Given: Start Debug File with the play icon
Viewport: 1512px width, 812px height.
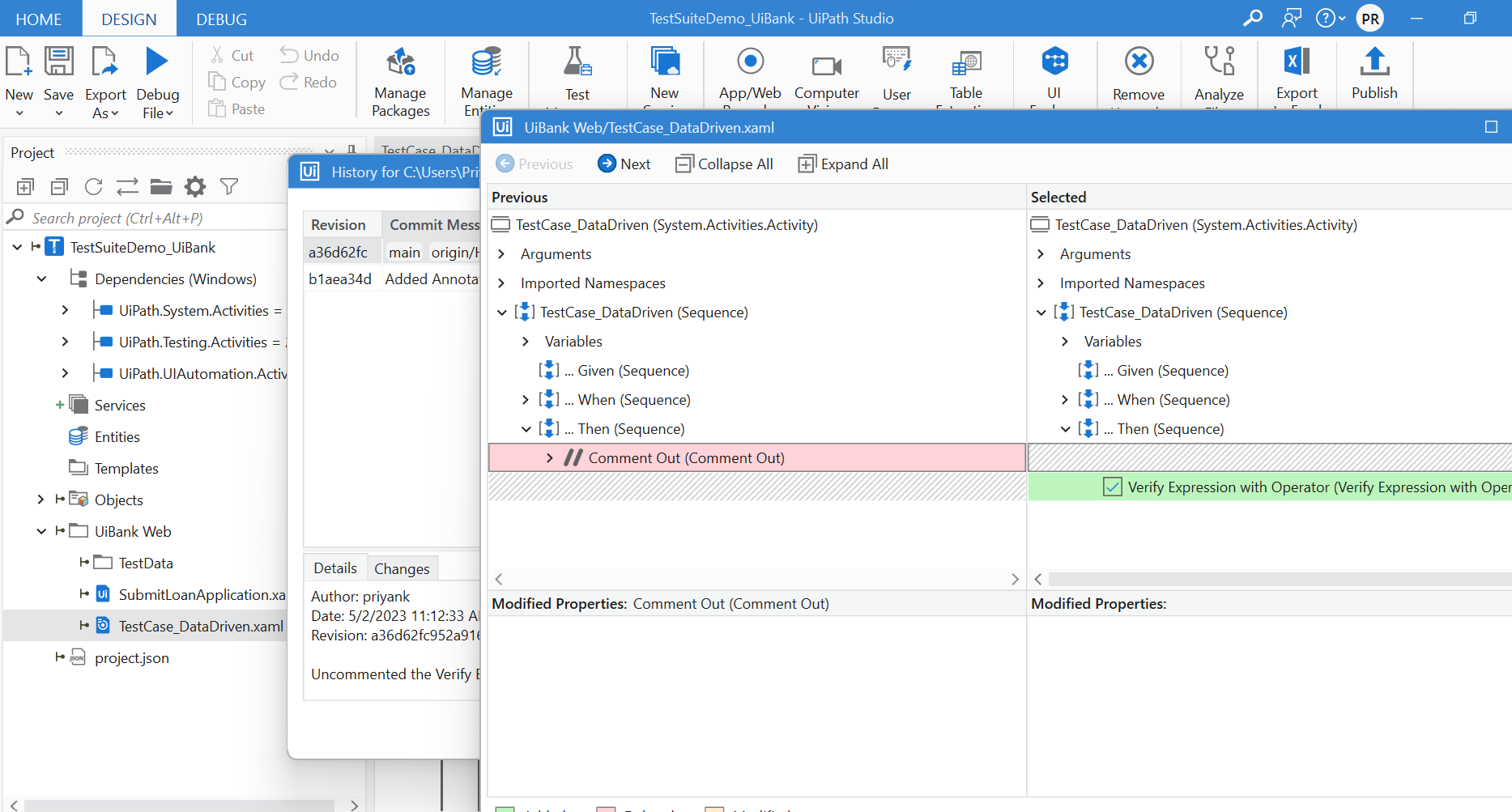Looking at the screenshot, I should pos(157,62).
